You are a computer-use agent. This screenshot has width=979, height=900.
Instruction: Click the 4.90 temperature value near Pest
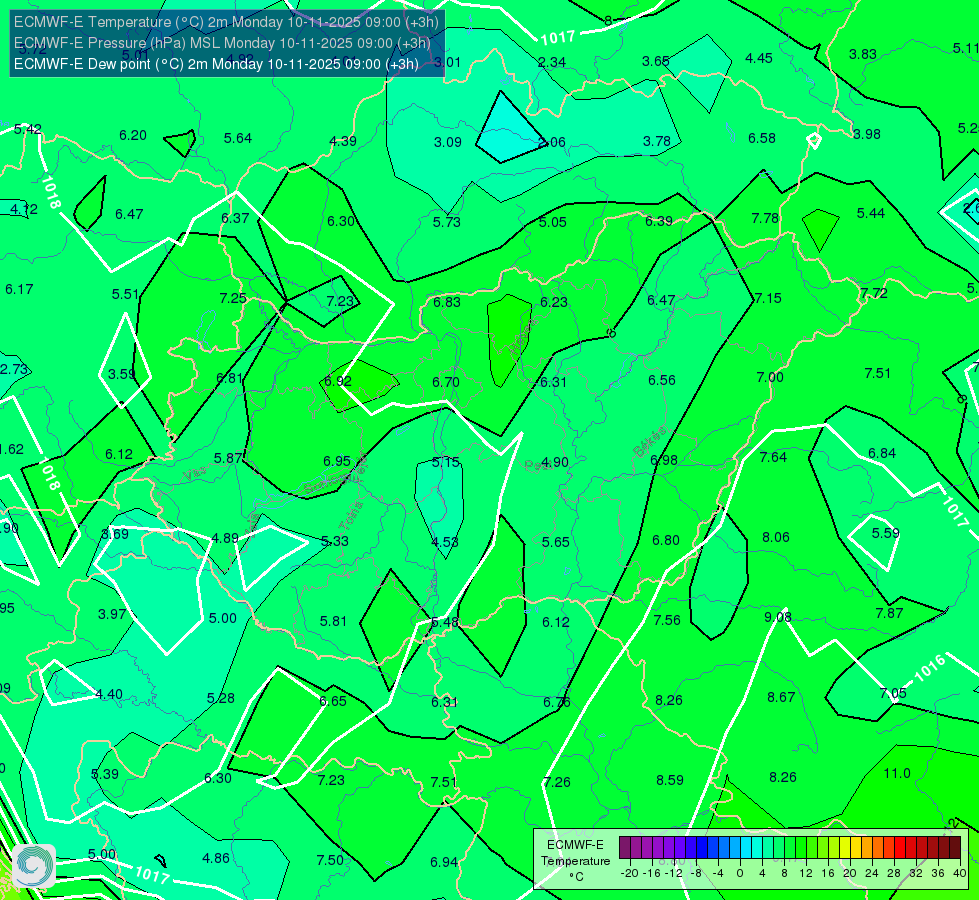click(x=555, y=462)
